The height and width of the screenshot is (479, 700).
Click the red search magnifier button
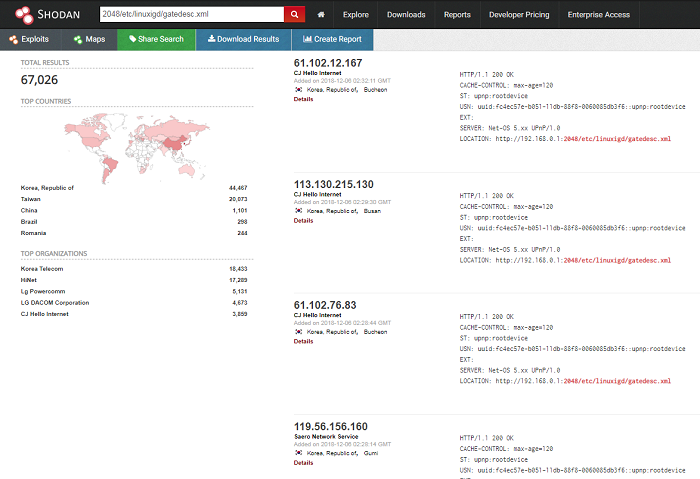[x=295, y=14]
